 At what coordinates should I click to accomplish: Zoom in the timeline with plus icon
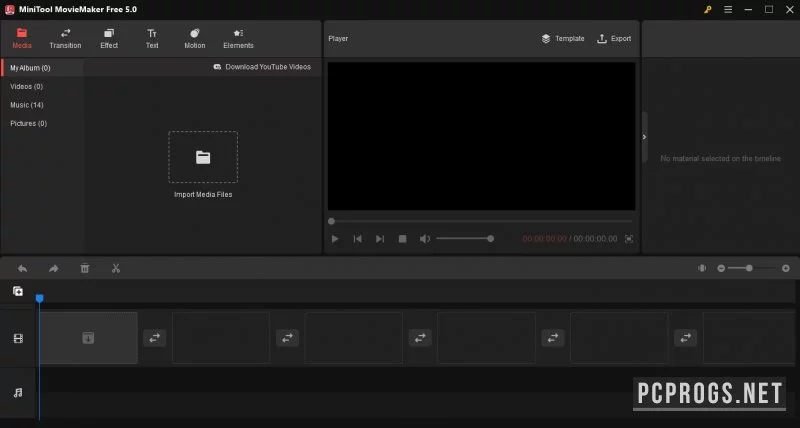tap(786, 268)
